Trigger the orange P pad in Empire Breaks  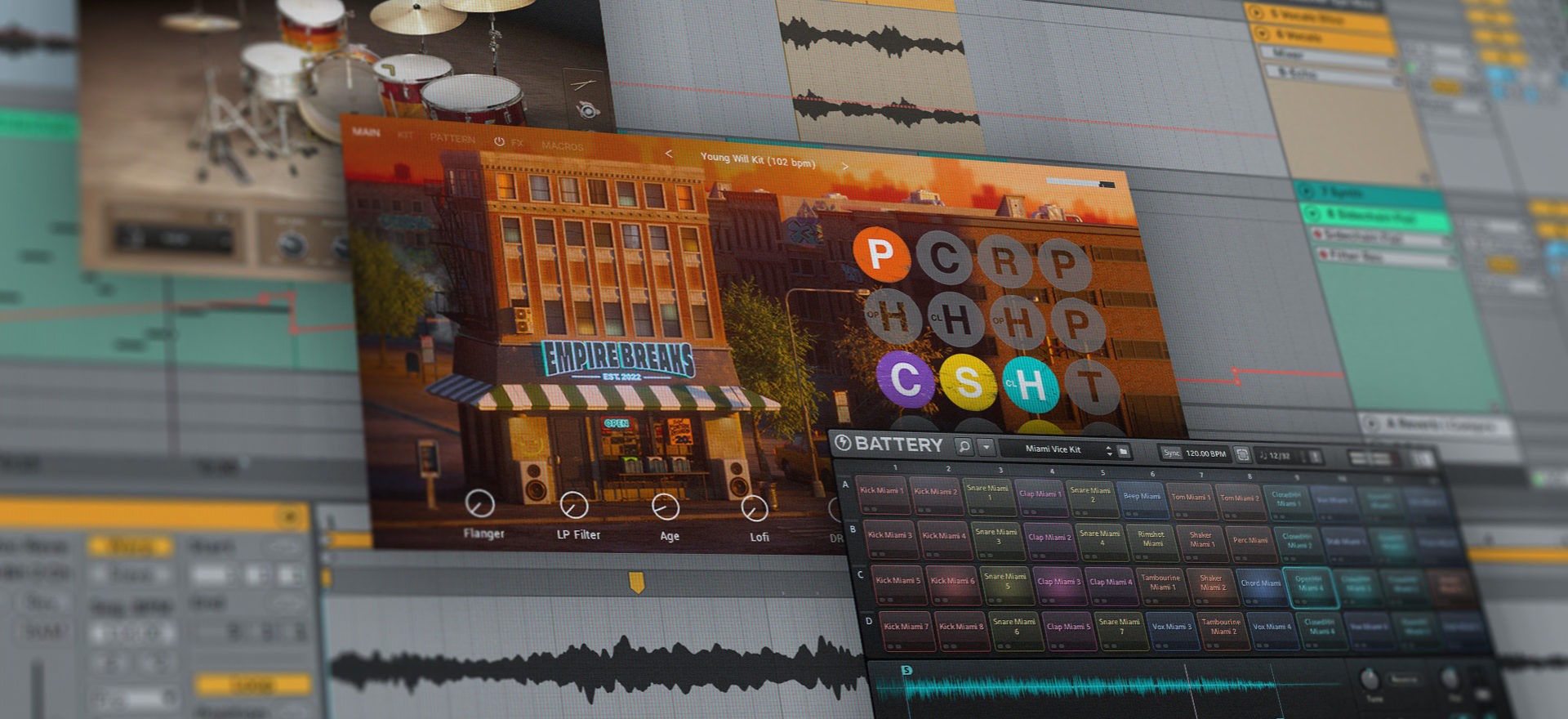click(x=881, y=254)
